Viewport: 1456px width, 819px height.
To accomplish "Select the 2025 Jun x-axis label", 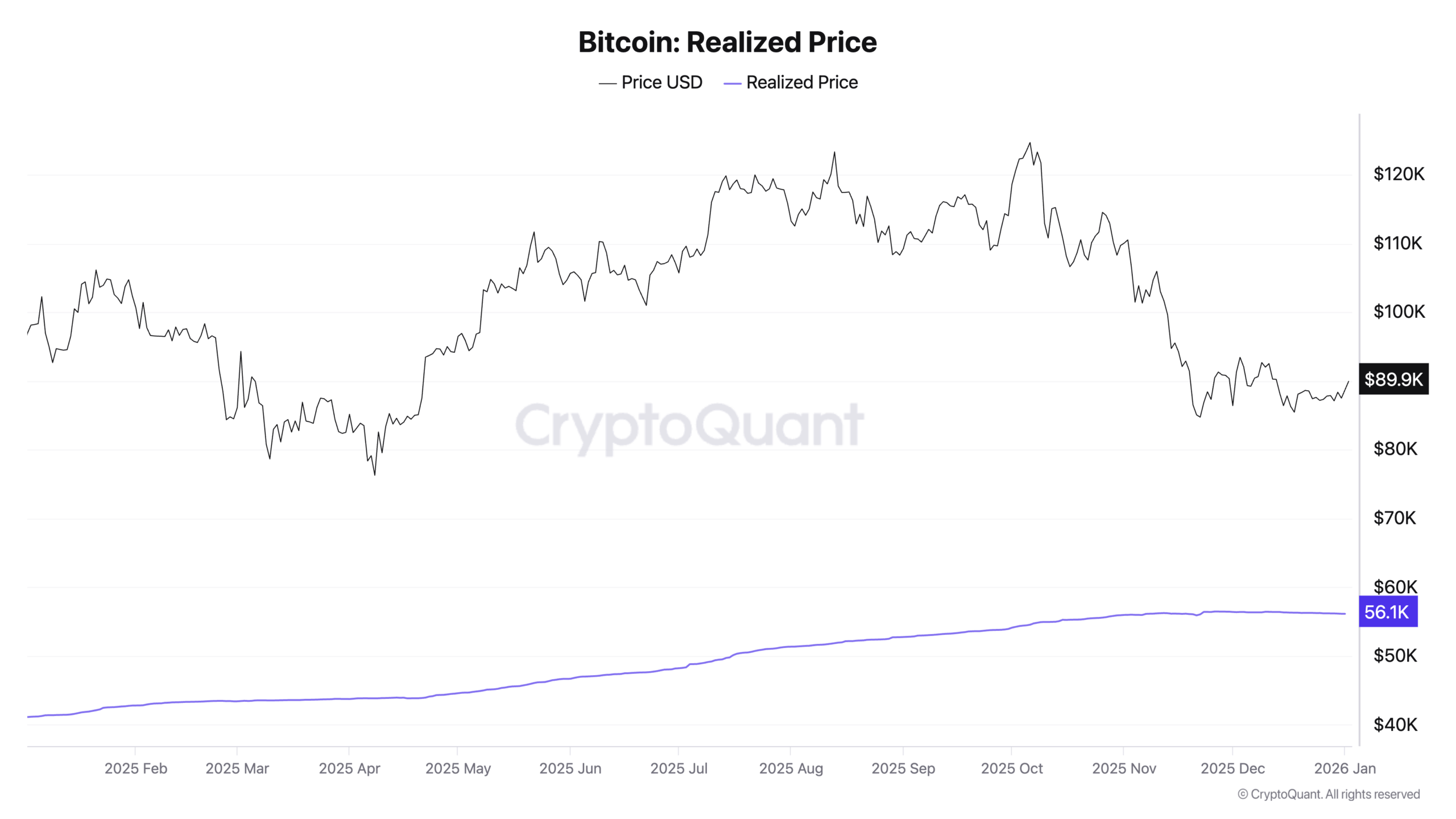I will tap(570, 768).
